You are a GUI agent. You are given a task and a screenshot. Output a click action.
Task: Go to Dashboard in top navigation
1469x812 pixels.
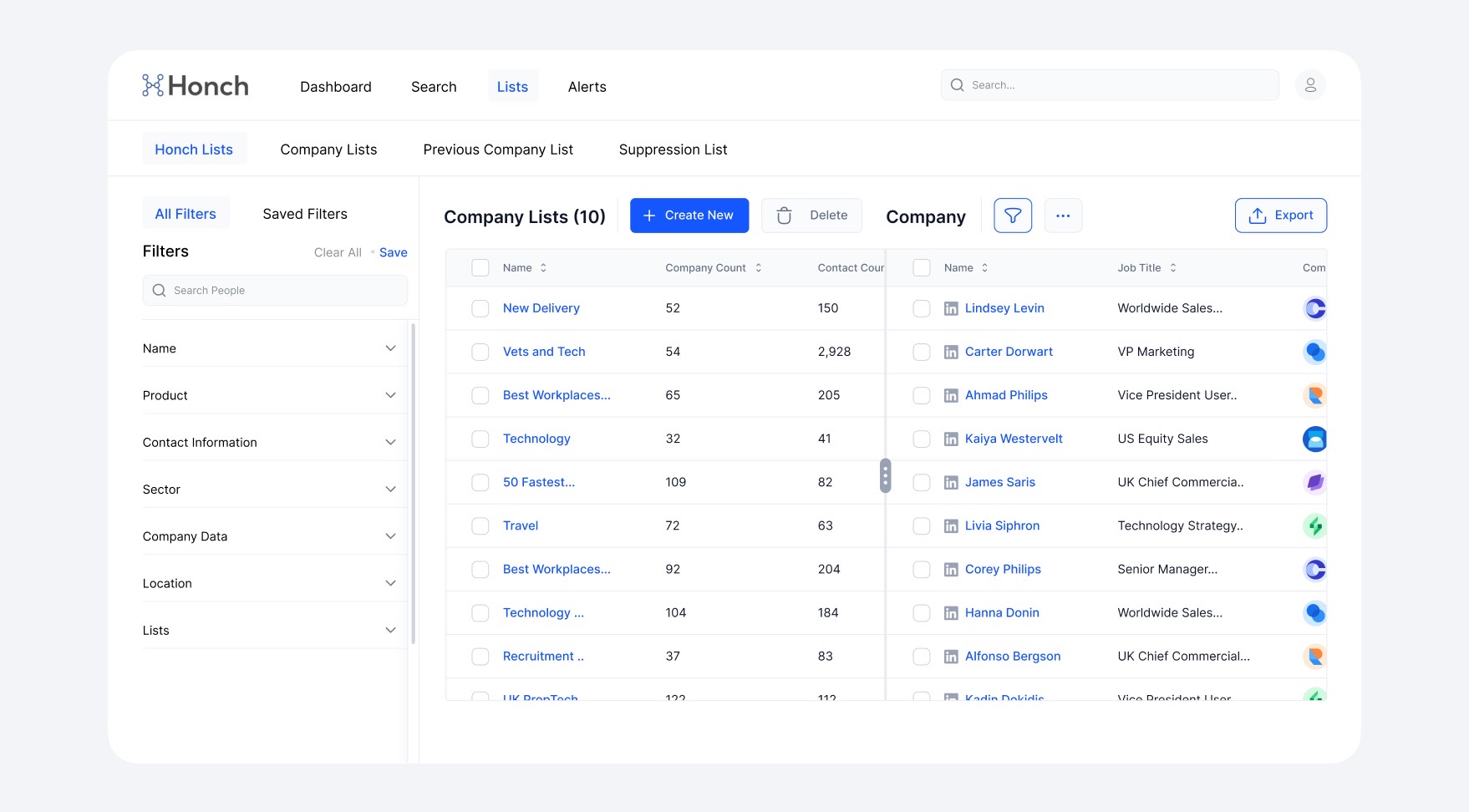(x=336, y=87)
